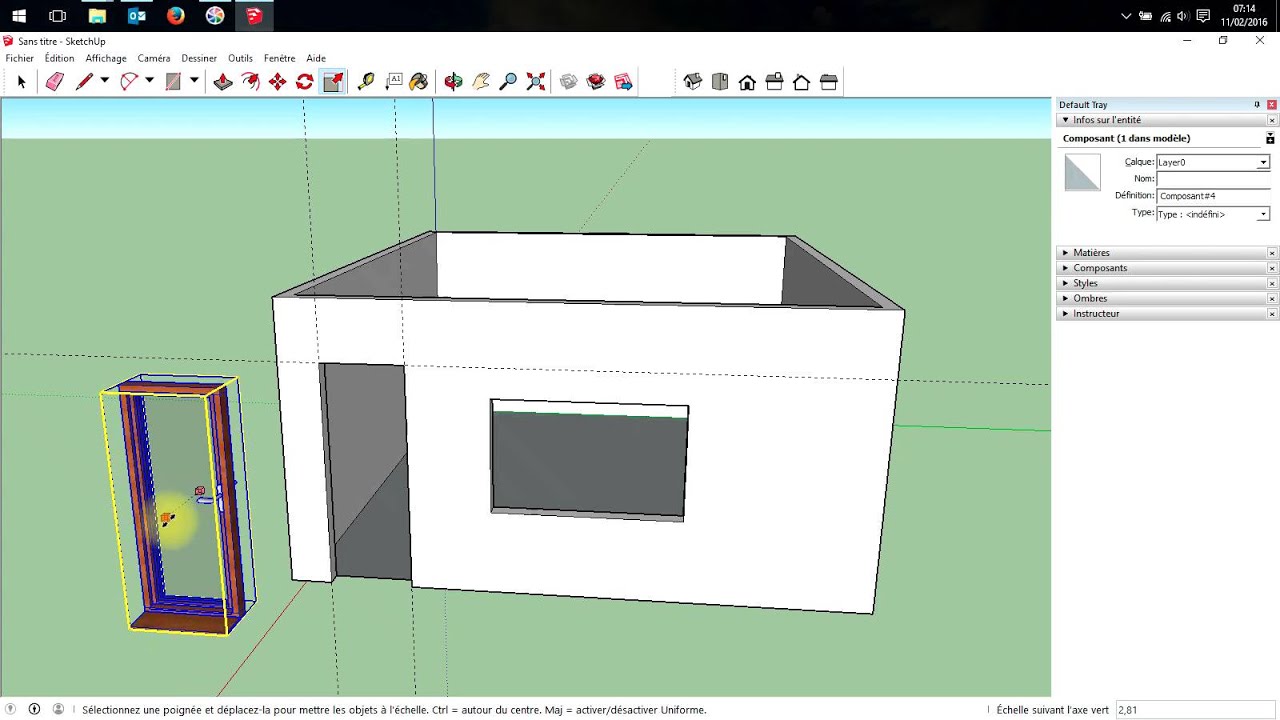Pick the Rotate tool
Screen dimensions: 1280x720
[305, 82]
